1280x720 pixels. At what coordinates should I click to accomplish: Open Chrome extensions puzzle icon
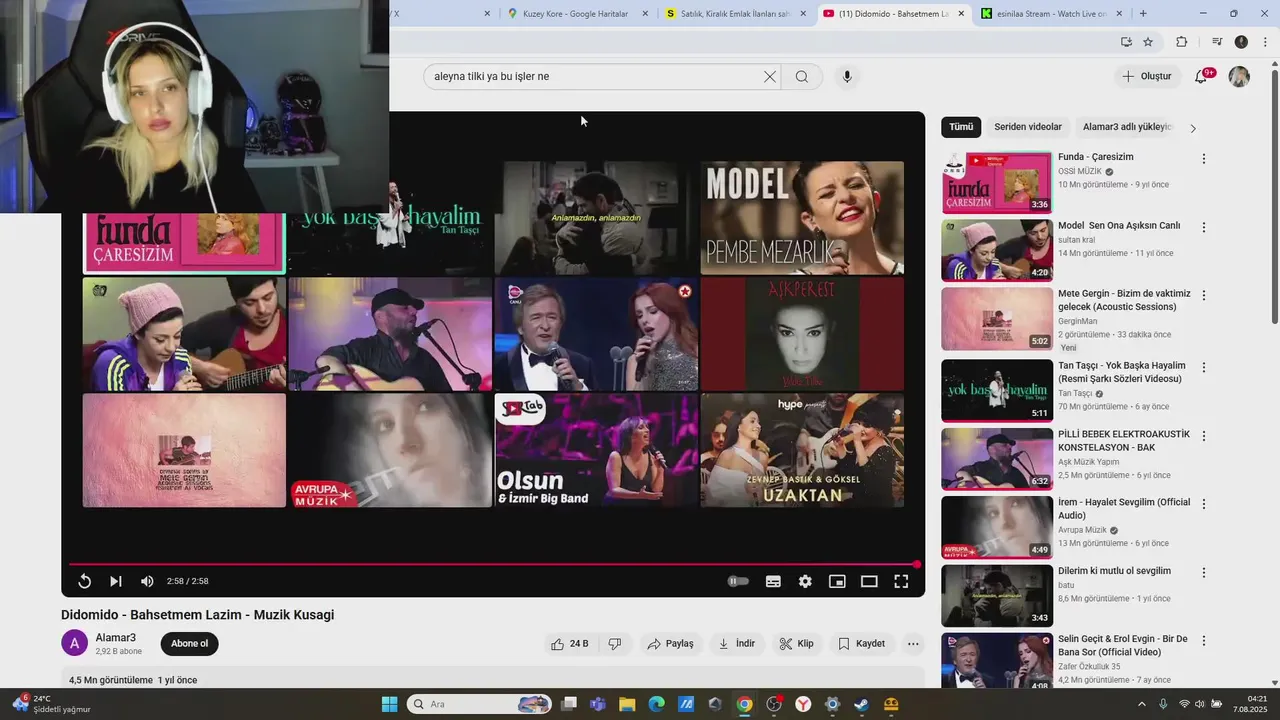pyautogui.click(x=1181, y=42)
